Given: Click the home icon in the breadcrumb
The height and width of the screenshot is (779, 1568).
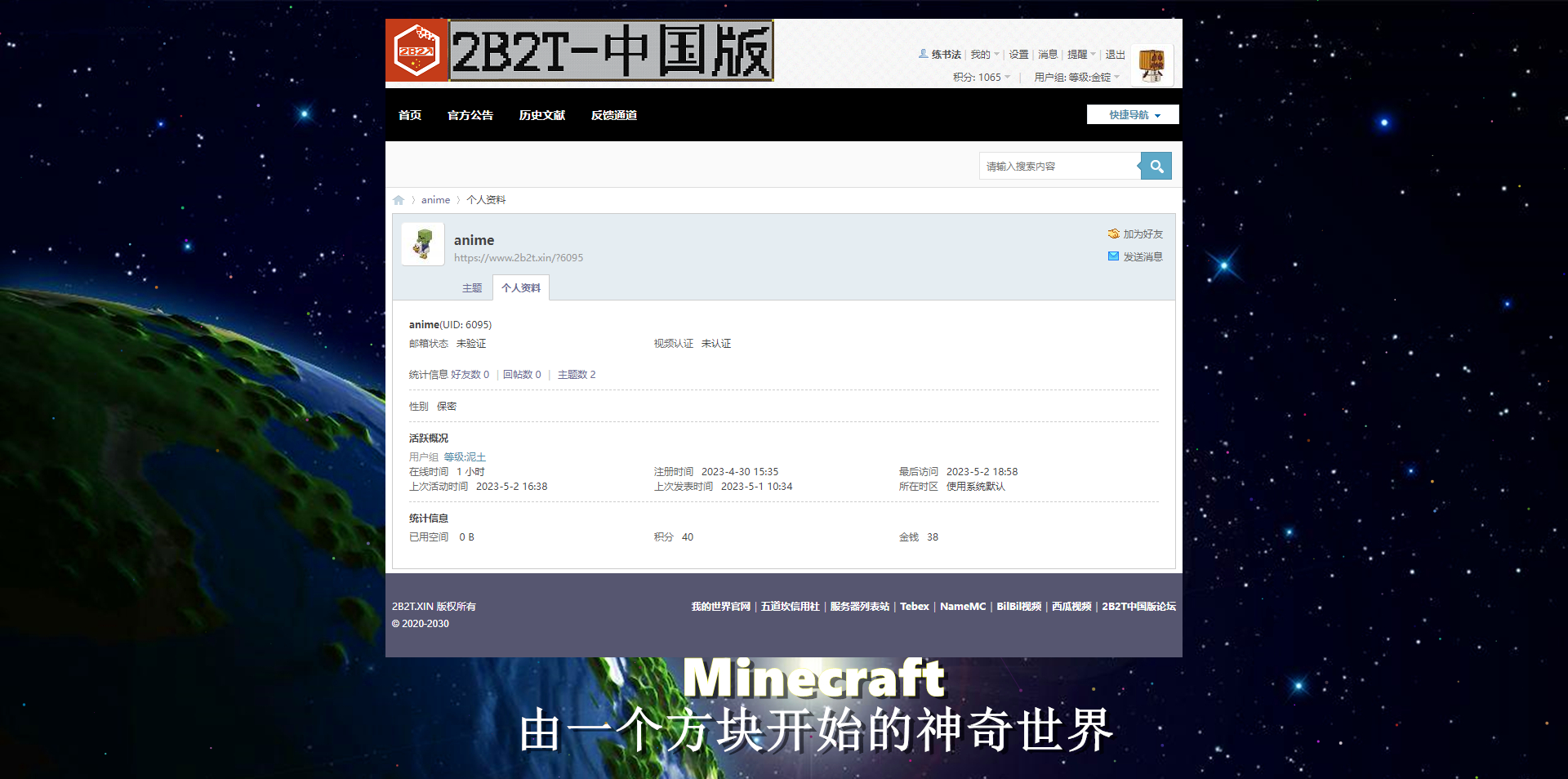Looking at the screenshot, I should click(x=399, y=200).
